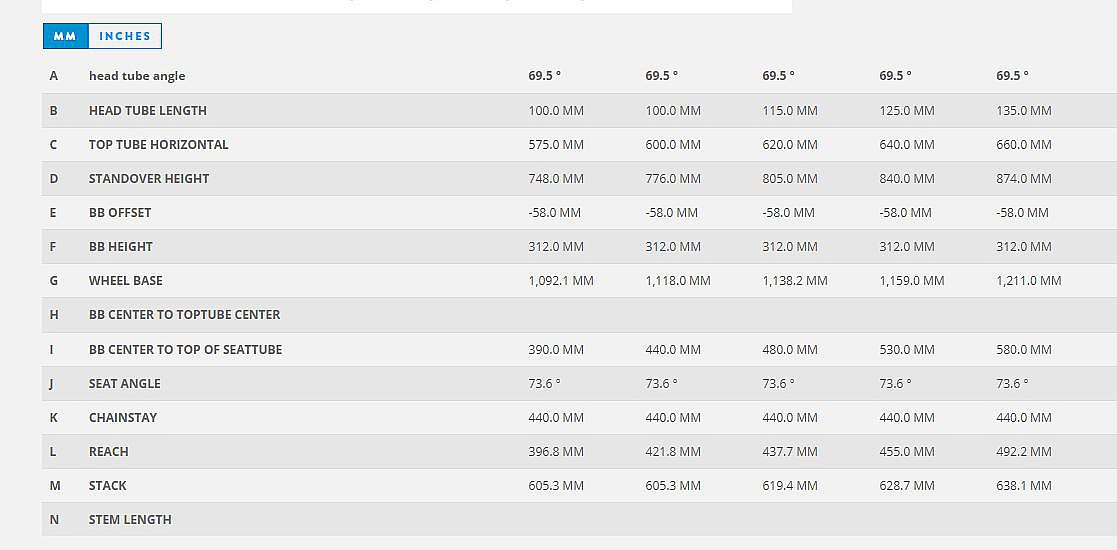The image size is (1117, 550).
Task: Click the CHAINSTAY row label
Action: pos(123,418)
